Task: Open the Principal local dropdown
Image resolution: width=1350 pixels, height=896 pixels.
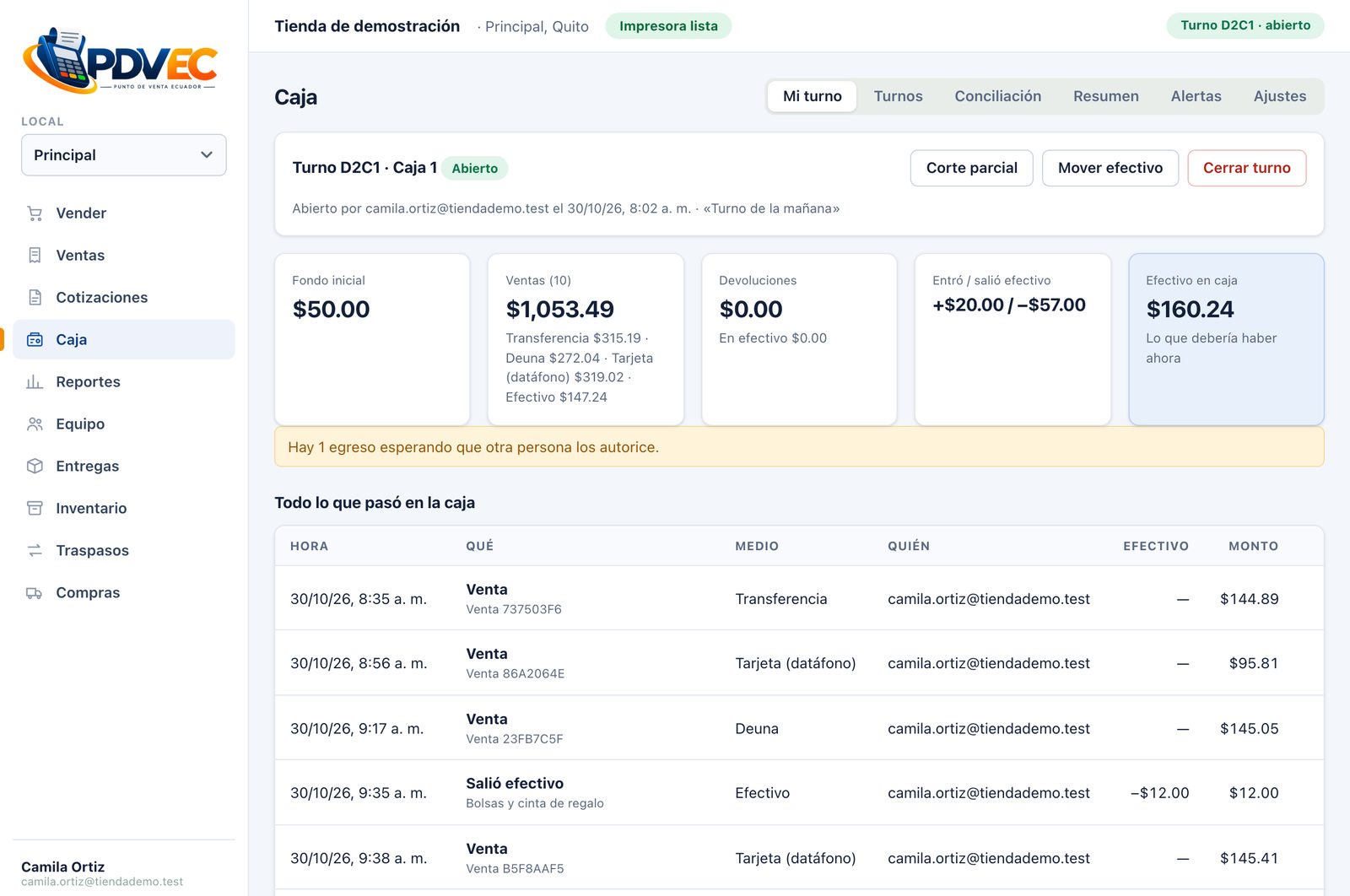Action: [x=124, y=155]
